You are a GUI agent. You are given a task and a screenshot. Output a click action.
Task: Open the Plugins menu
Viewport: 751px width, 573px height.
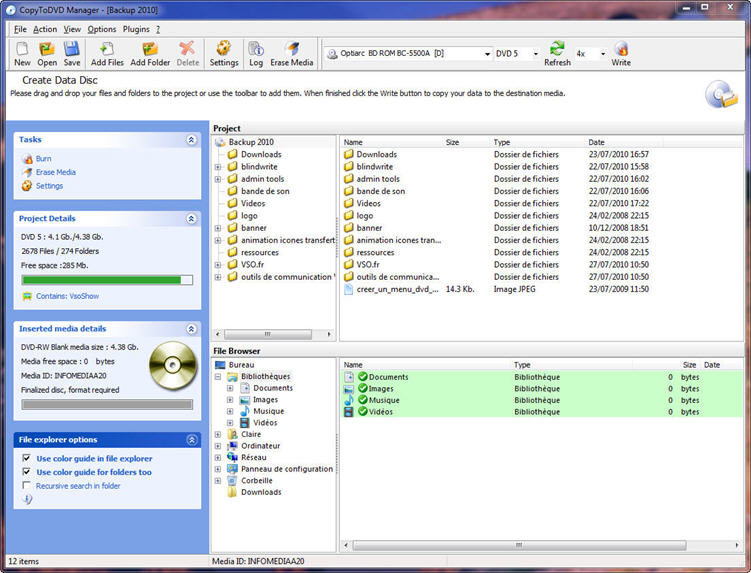pos(135,29)
